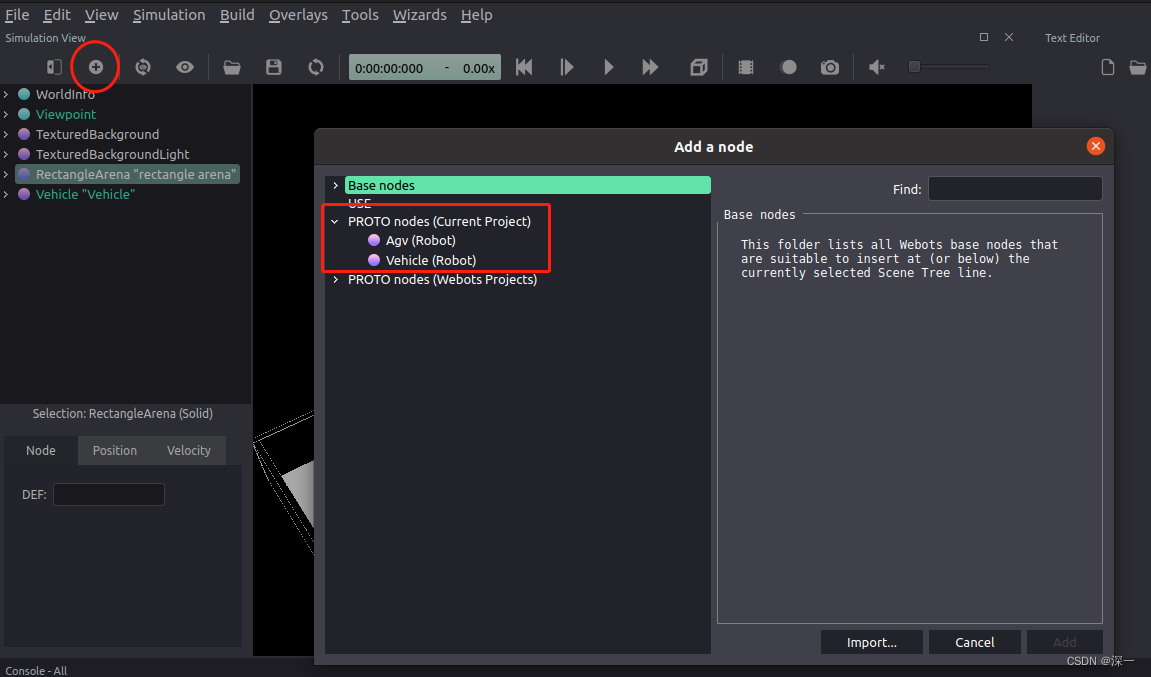
Task: Expand PROTO nodes (Webots Projects)
Action: click(334, 279)
